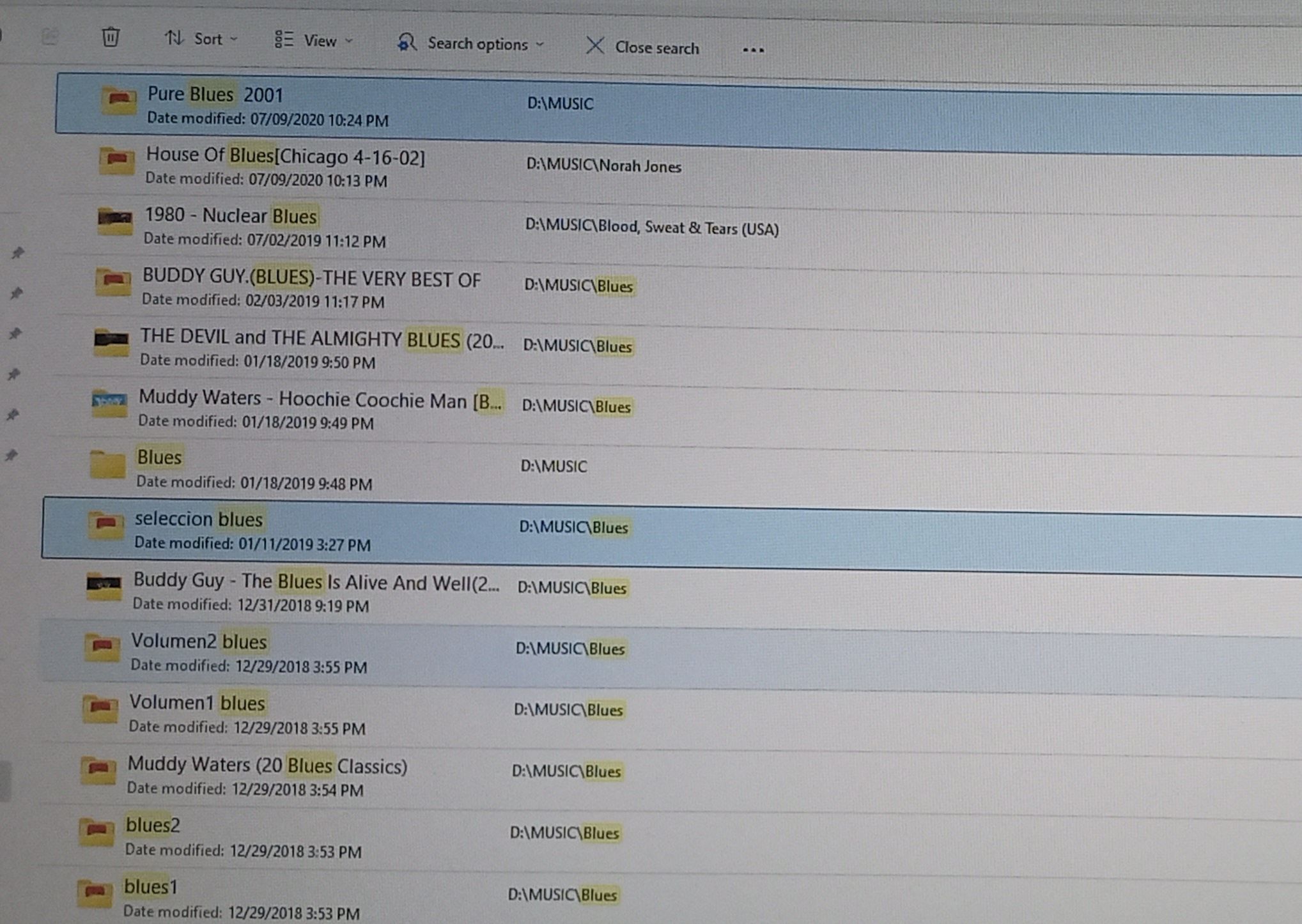Open the Sort dropdown menu

coord(201,39)
